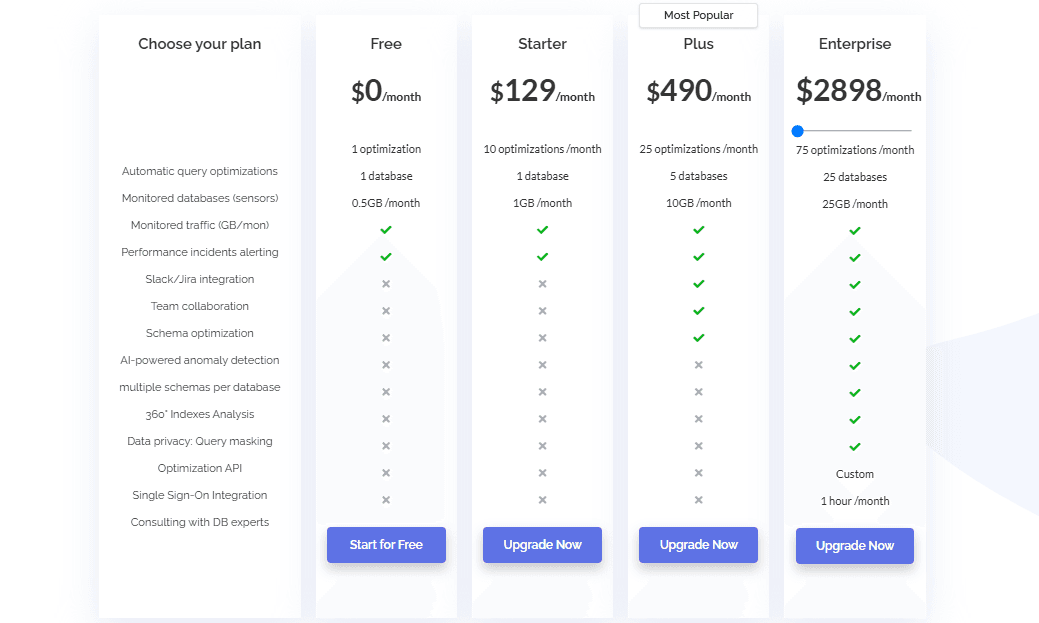Click Free plan's bottom-most cross icon
This screenshot has width=1039, height=623.
tap(386, 500)
